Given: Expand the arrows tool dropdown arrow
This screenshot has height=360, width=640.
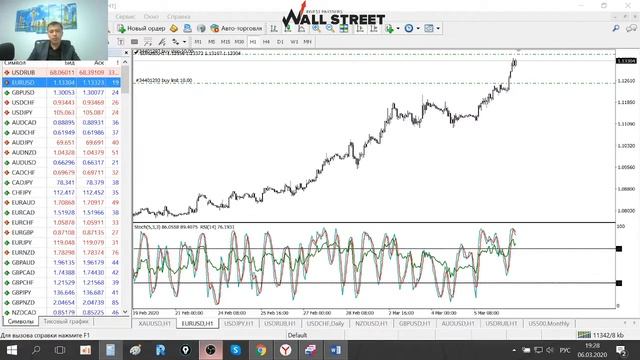Looking at the screenshot, I should 184,42.
